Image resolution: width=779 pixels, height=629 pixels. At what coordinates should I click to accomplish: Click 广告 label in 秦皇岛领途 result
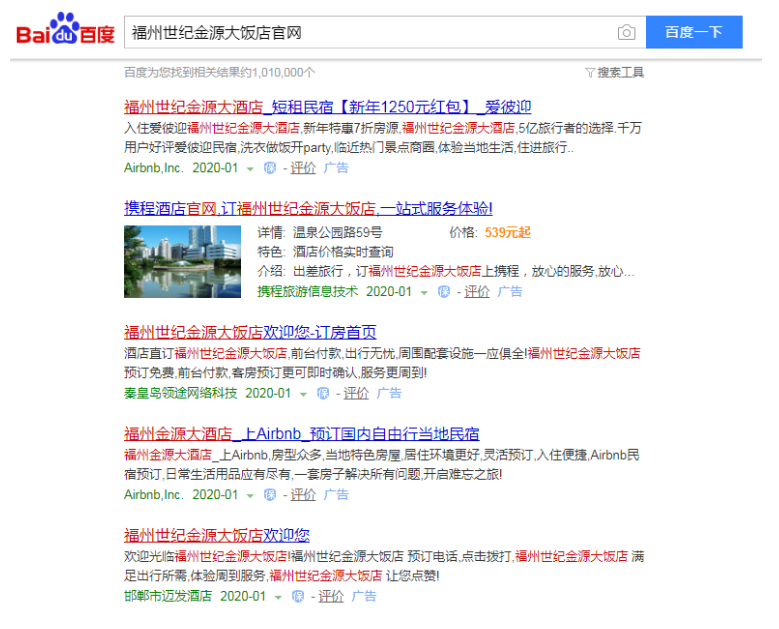pyautogui.click(x=389, y=393)
